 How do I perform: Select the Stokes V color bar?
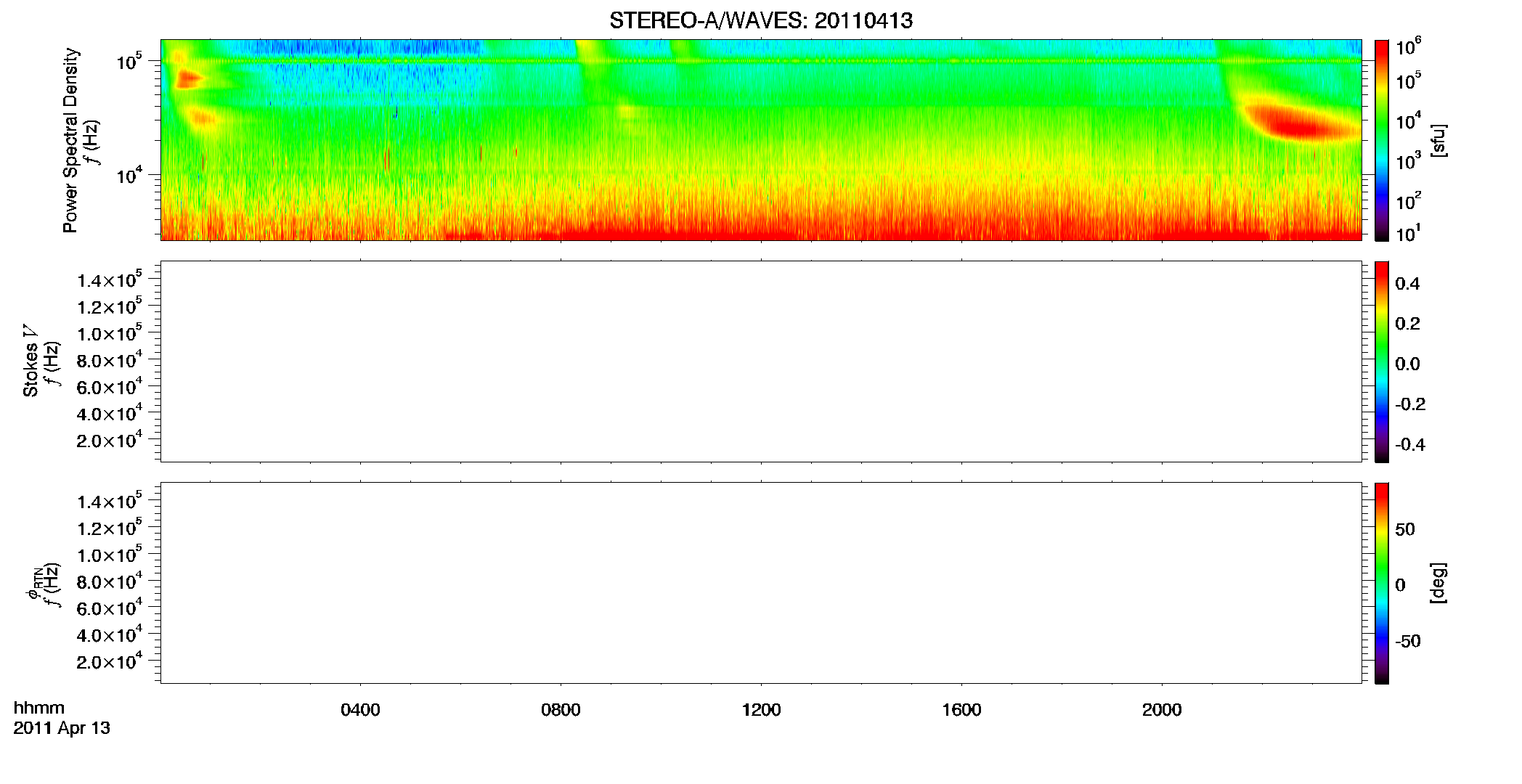pyautogui.click(x=1382, y=362)
